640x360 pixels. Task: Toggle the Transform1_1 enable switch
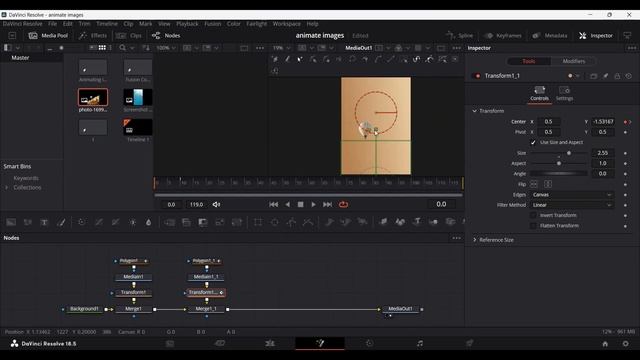click(477, 76)
